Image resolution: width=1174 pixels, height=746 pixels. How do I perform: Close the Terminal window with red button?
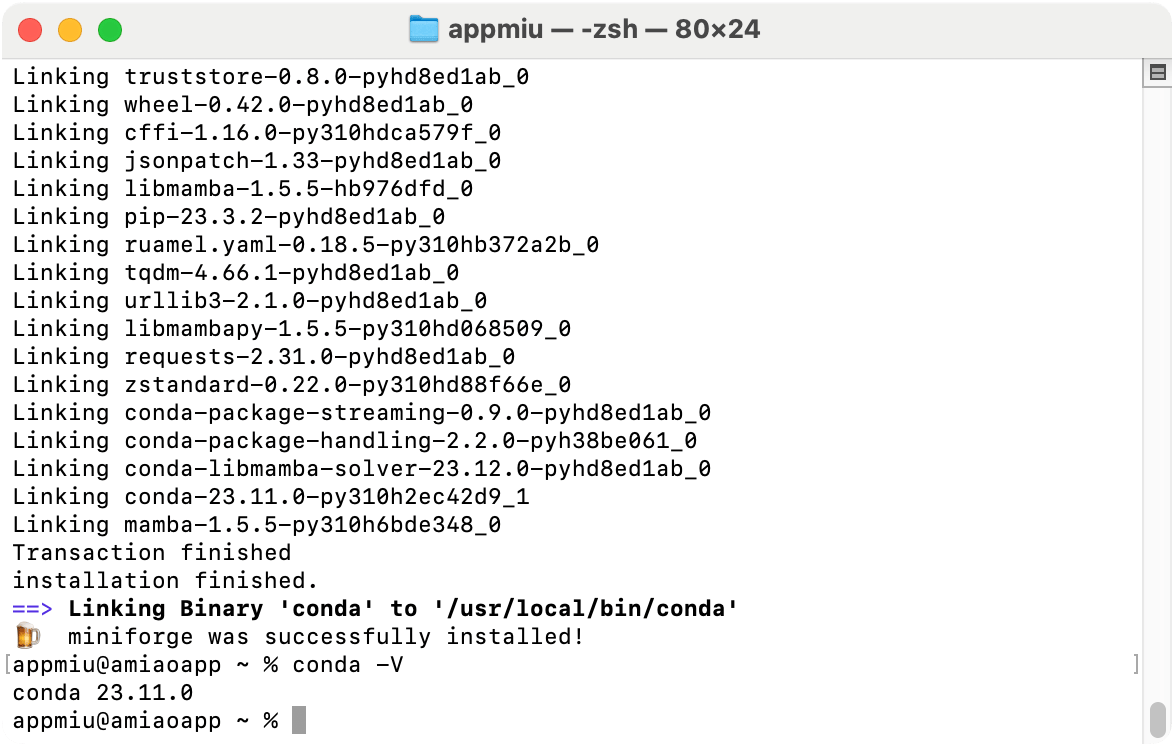tap(30, 30)
